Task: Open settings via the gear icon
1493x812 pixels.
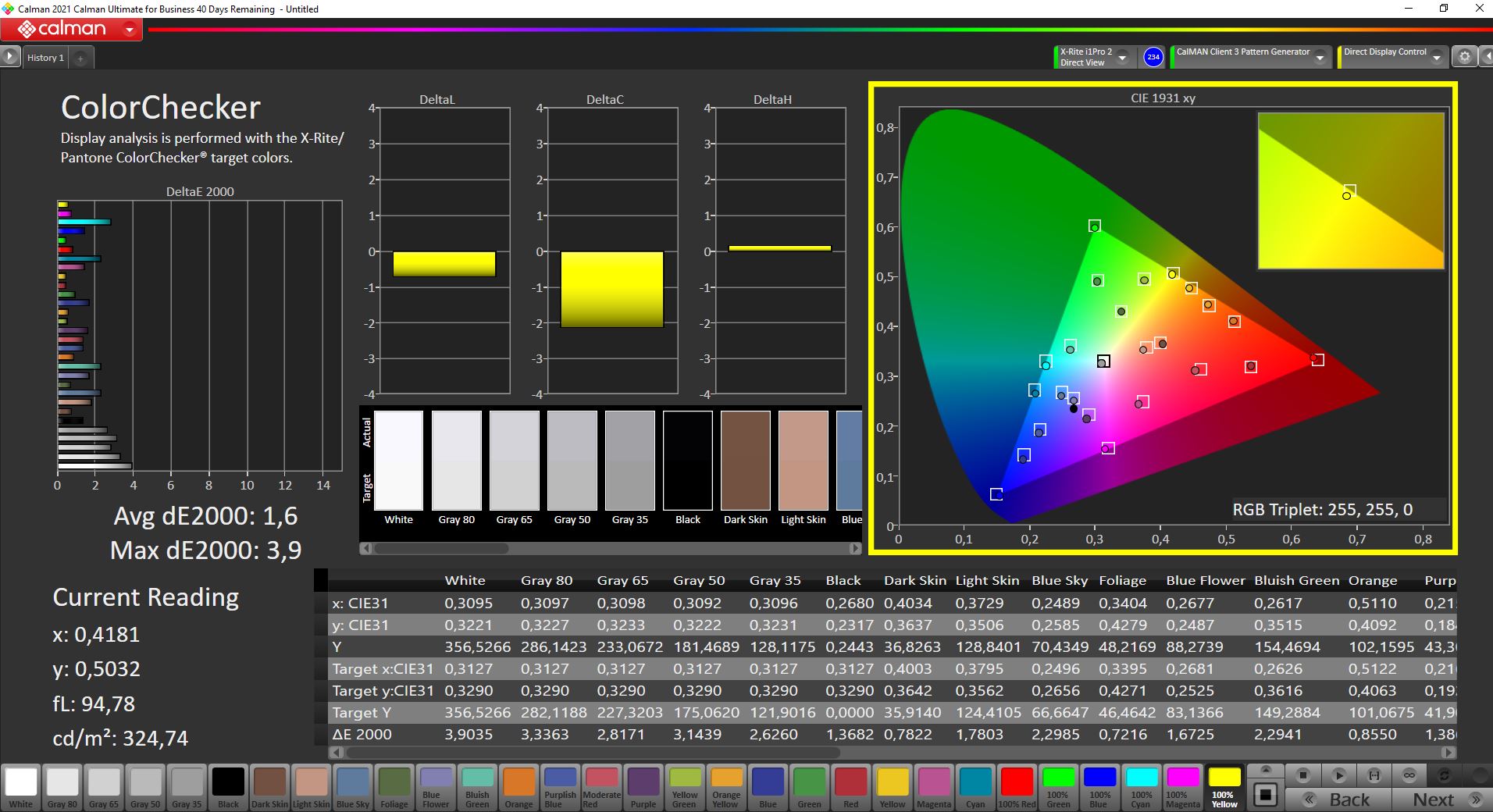Action: (x=1465, y=57)
